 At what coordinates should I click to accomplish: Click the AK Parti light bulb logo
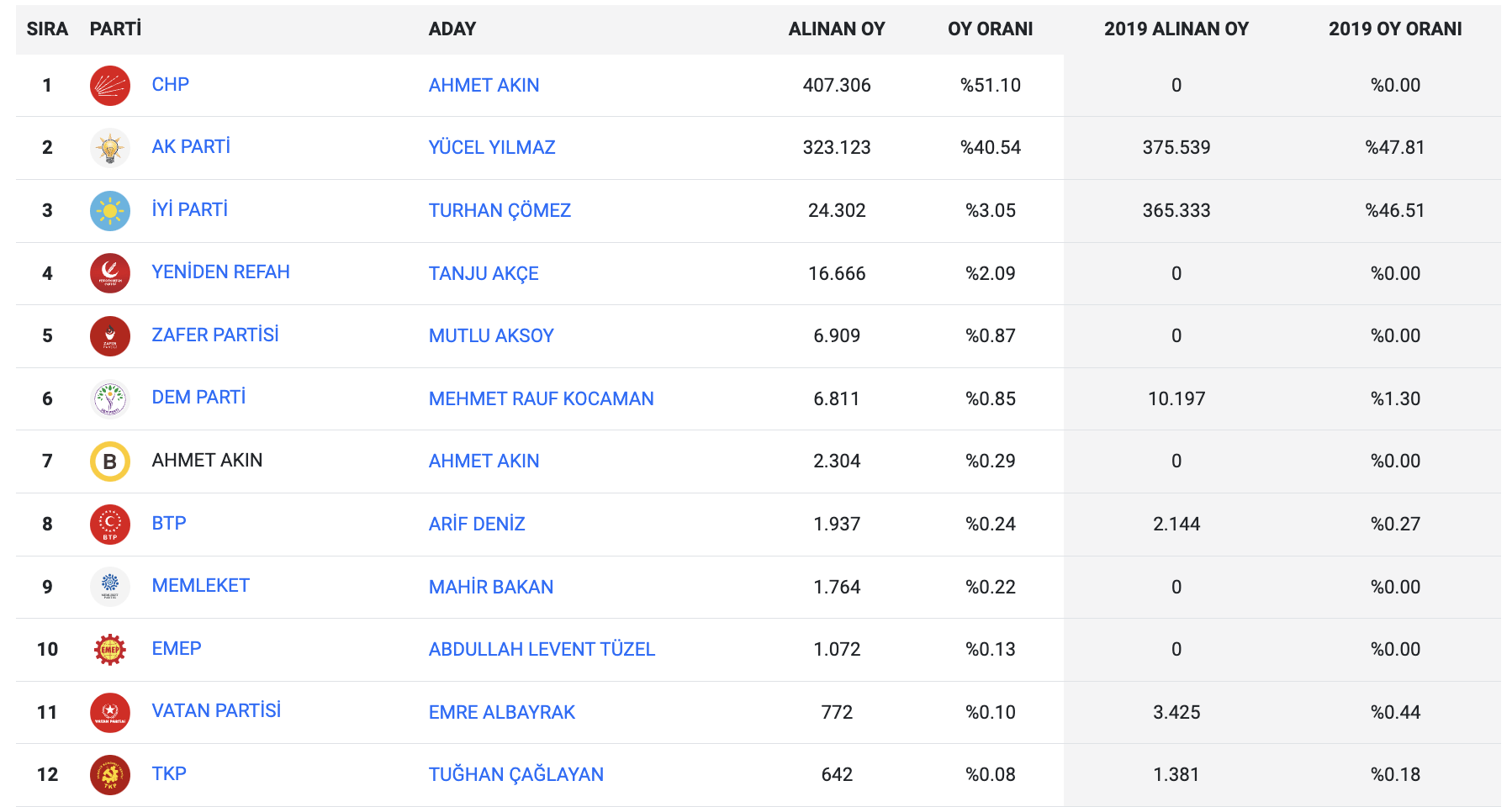[110, 148]
